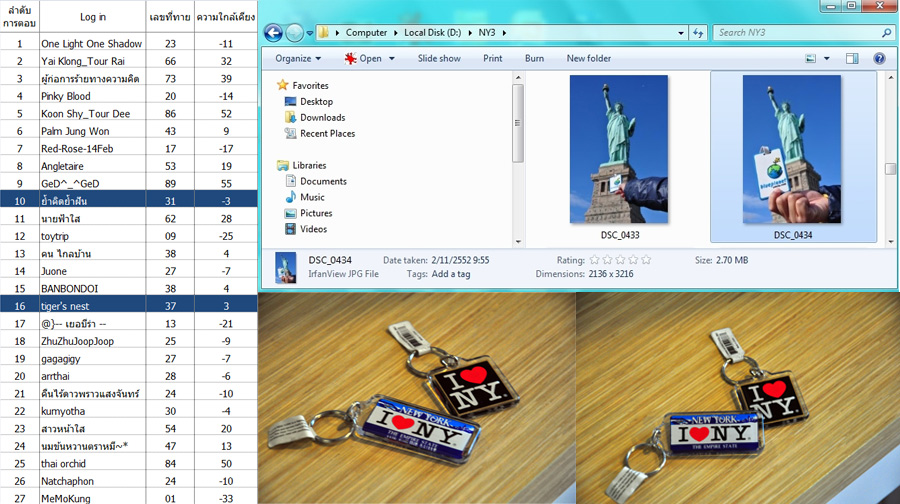Open Recent Places in navigation pane
The height and width of the screenshot is (504, 900).
click(327, 134)
